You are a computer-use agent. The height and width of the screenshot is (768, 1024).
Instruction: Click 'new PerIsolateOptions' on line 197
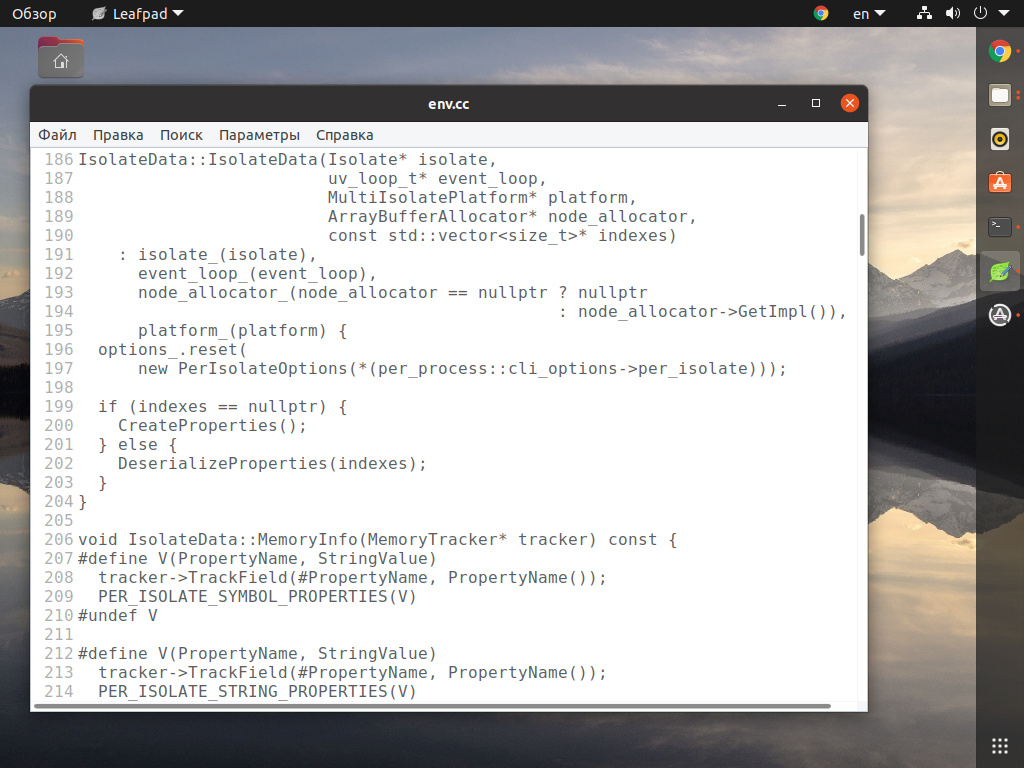[242, 368]
